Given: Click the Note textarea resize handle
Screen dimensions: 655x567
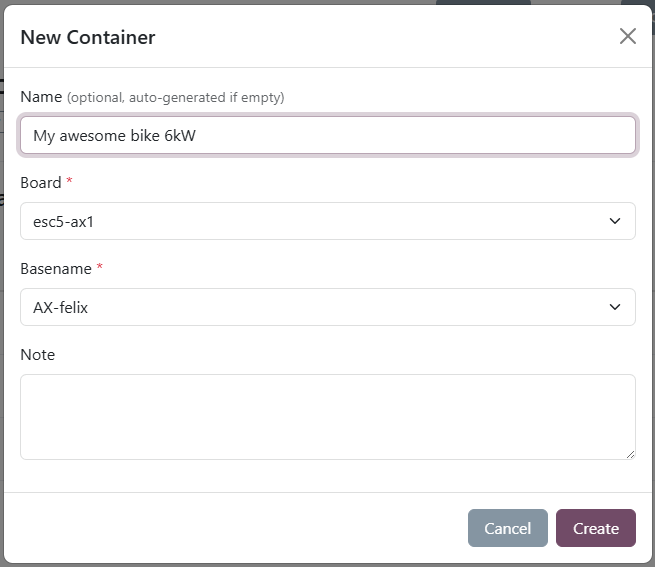Looking at the screenshot, I should [630, 455].
